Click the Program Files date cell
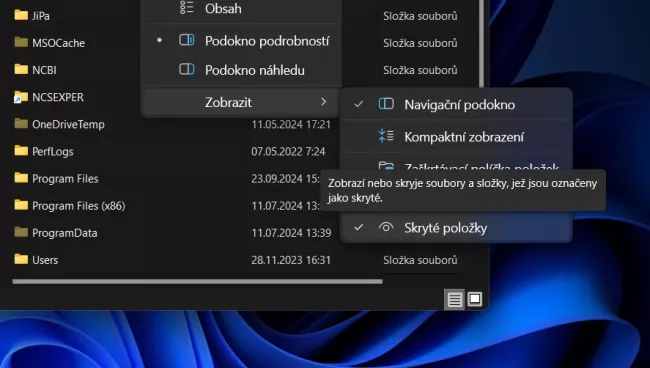Viewport: 650px width, 368px height. point(286,179)
